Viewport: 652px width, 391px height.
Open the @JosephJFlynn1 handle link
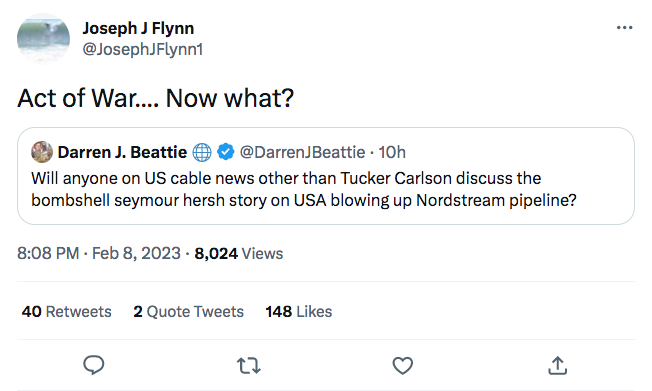(x=143, y=49)
